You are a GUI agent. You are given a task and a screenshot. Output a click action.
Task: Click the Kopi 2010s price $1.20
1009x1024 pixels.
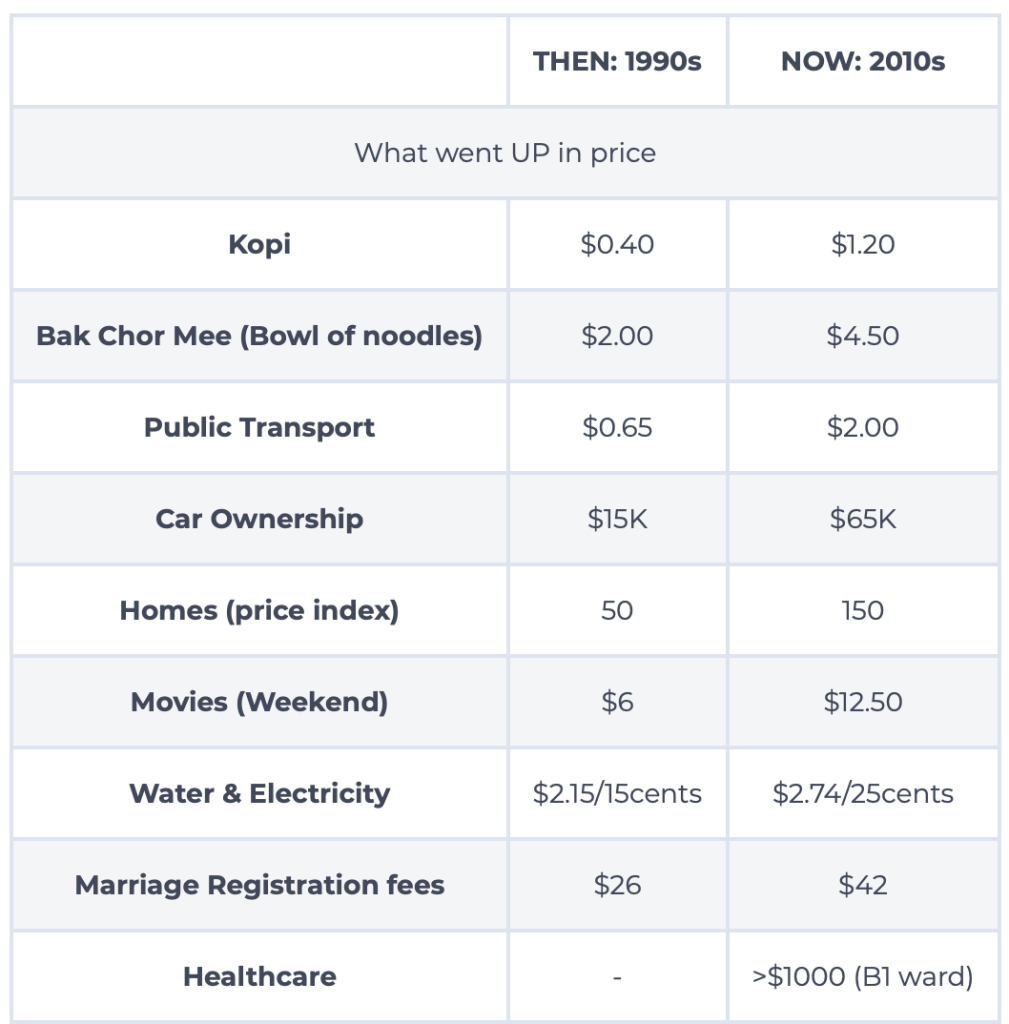coord(862,244)
